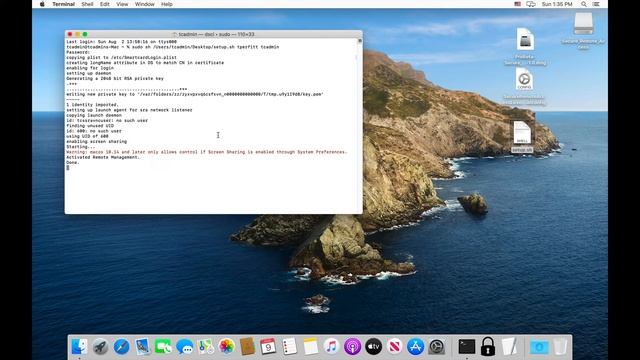Click the '1 identity imported.' line

pyautogui.click(x=92, y=104)
